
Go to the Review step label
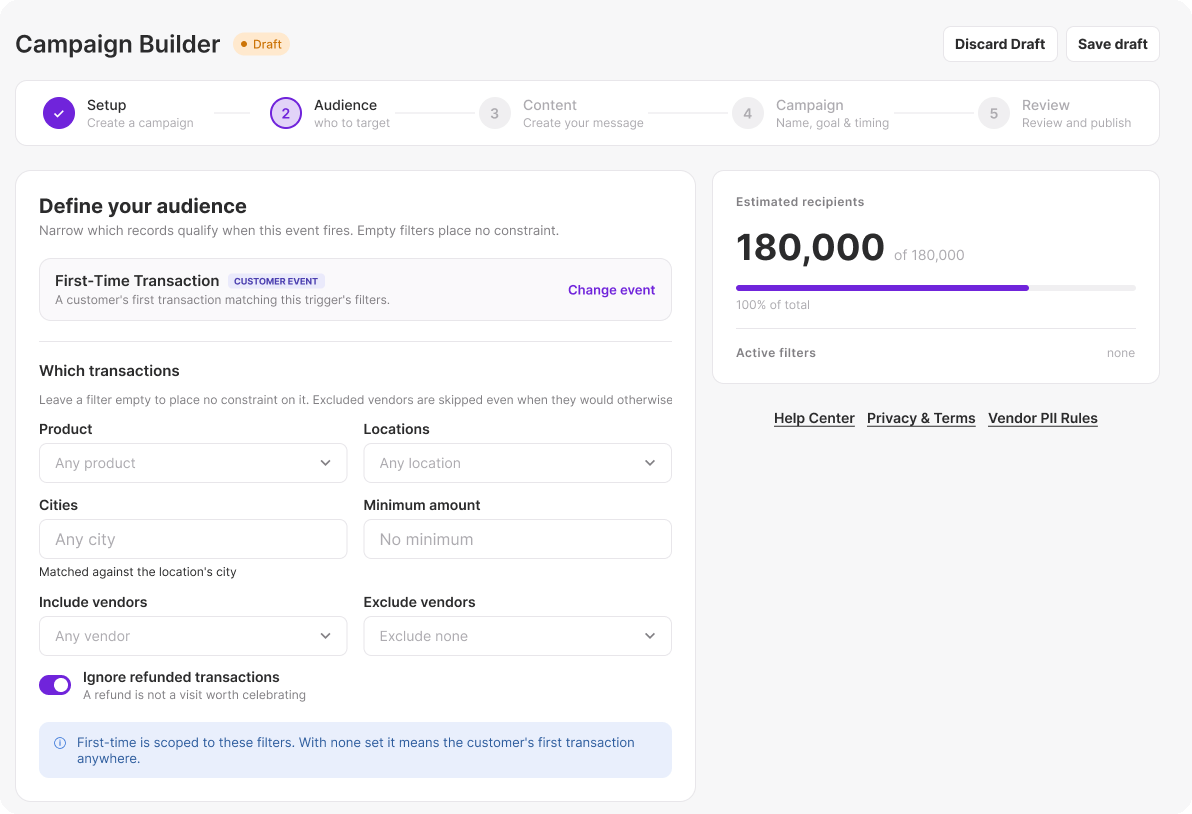[x=1045, y=105]
